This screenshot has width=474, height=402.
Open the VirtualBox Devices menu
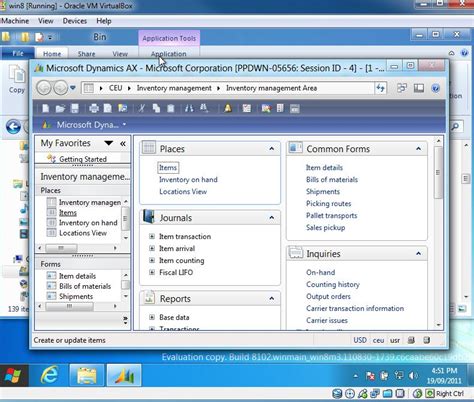pos(75,21)
